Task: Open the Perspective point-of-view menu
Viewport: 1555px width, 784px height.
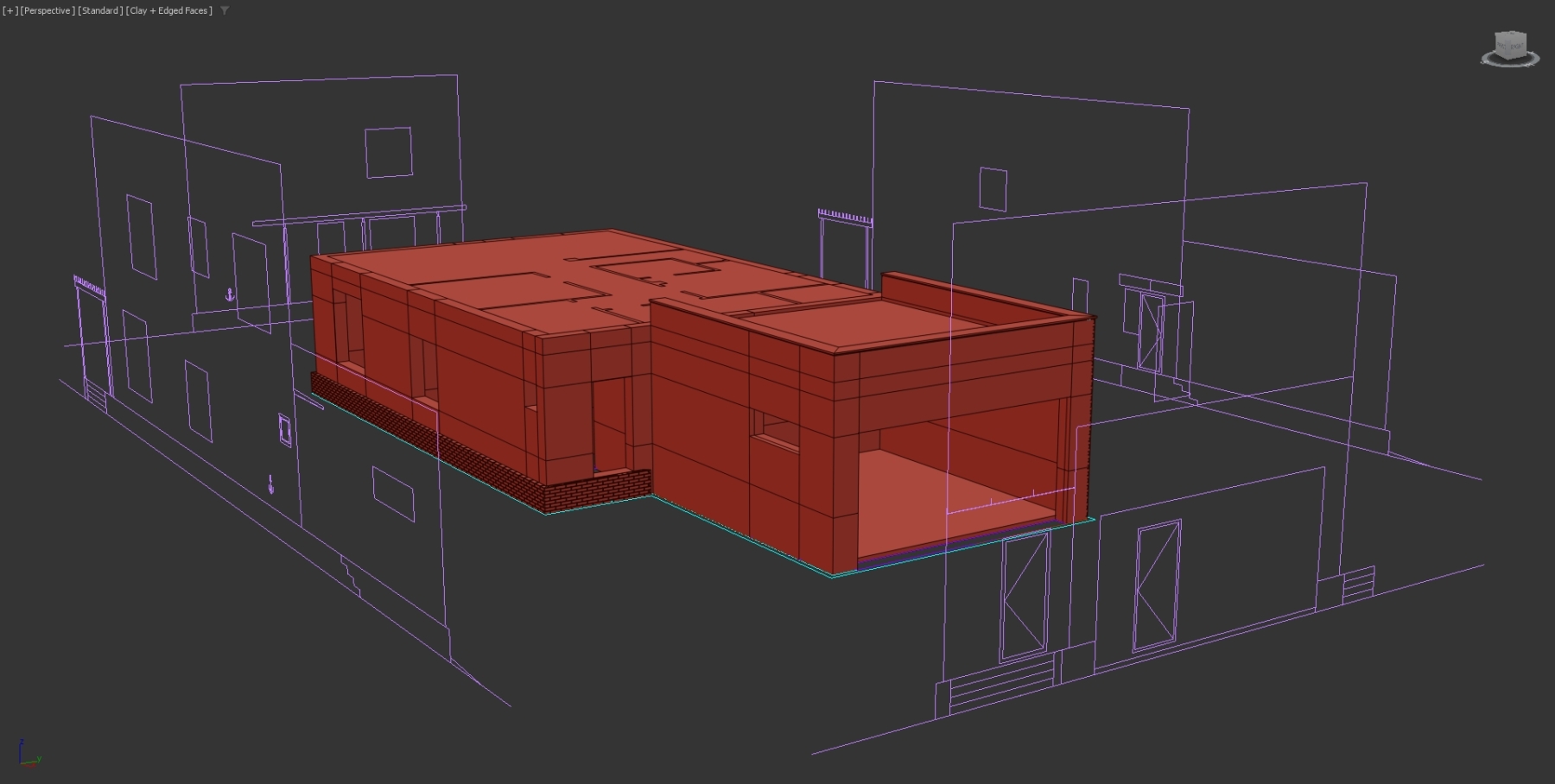Action: [47, 10]
